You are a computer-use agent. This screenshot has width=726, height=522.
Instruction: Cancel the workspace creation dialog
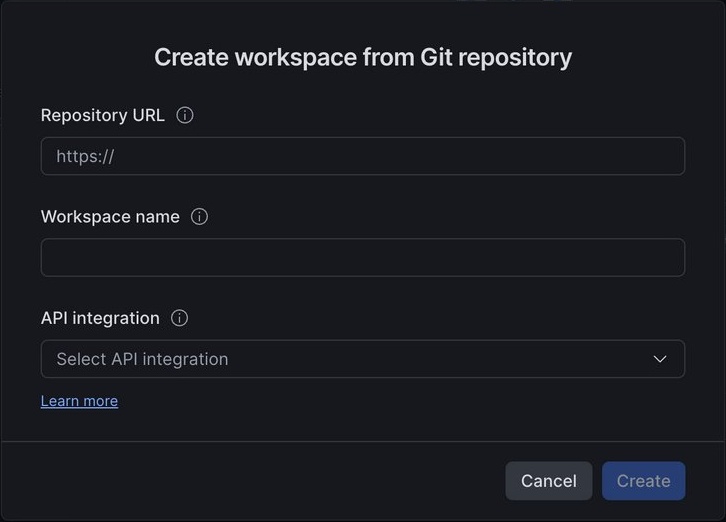pos(549,481)
